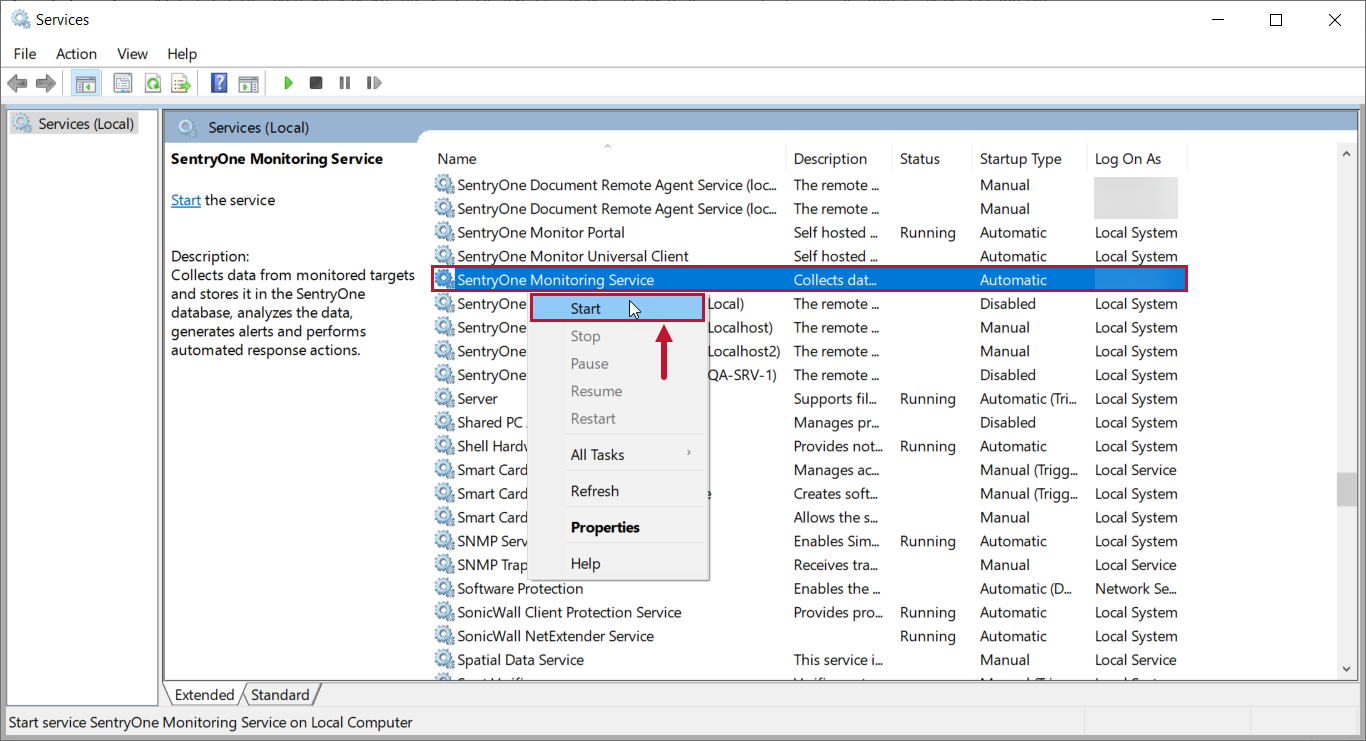Image resolution: width=1366 pixels, height=741 pixels.
Task: Select Refresh from the context menu
Action: pos(594,490)
